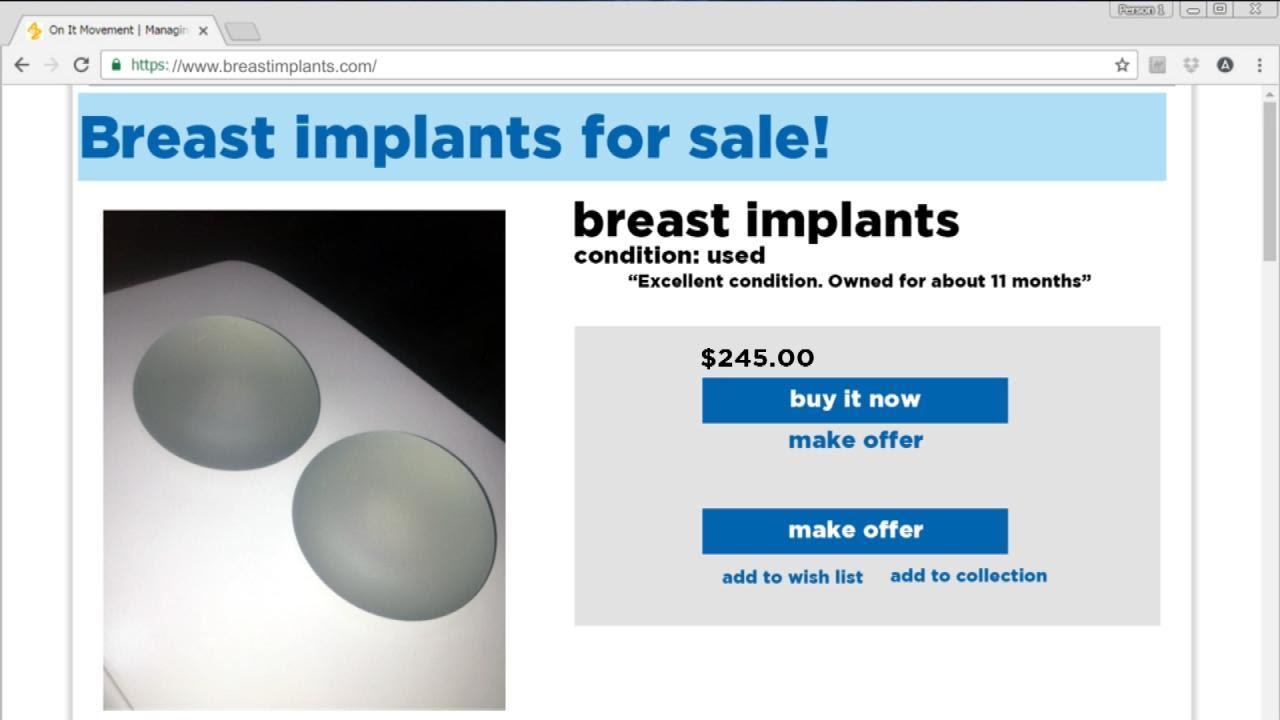Click 'add to collection' link
The image size is (1280, 720).
point(968,575)
